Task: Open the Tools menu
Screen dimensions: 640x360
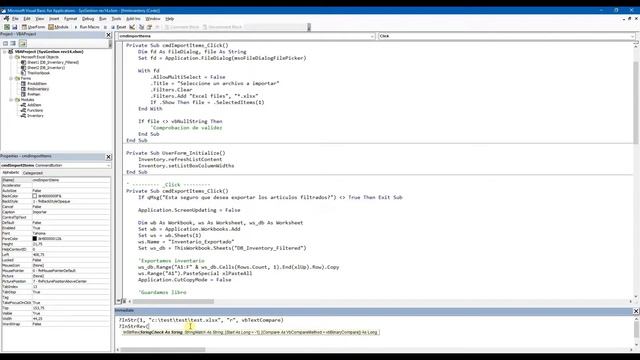Action: (x=116, y=19)
